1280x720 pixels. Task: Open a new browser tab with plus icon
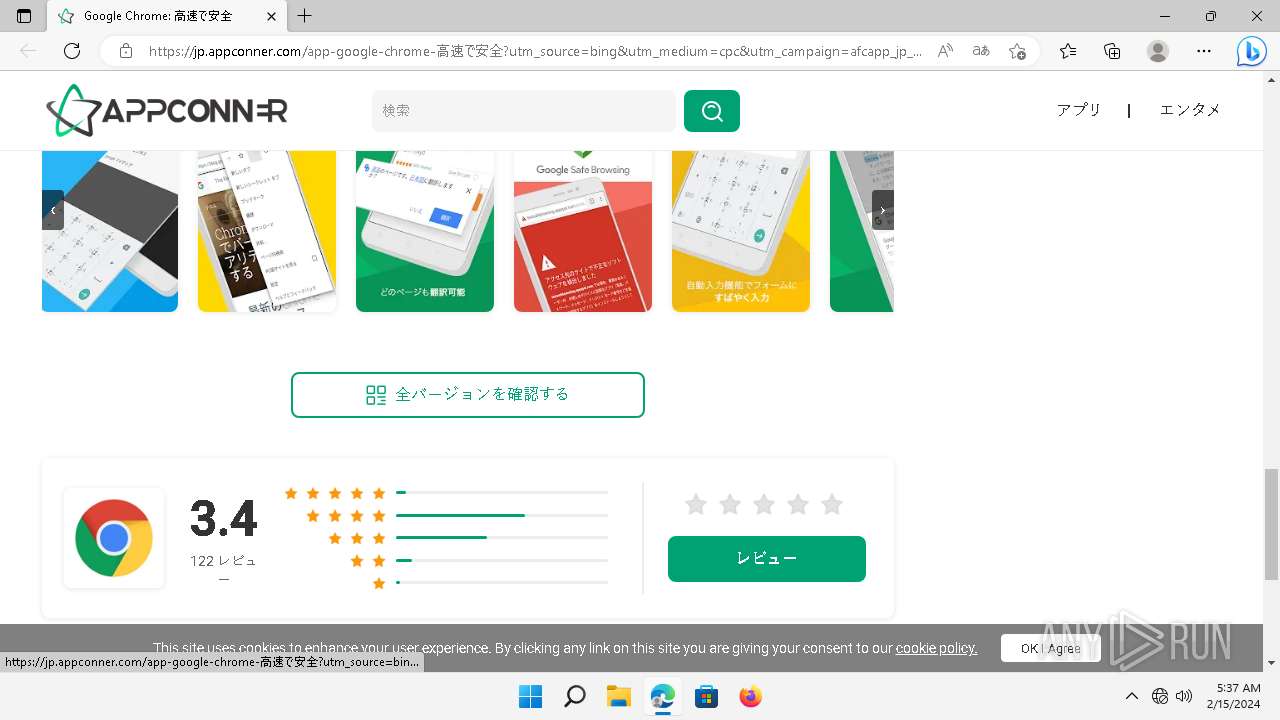pyautogui.click(x=305, y=16)
